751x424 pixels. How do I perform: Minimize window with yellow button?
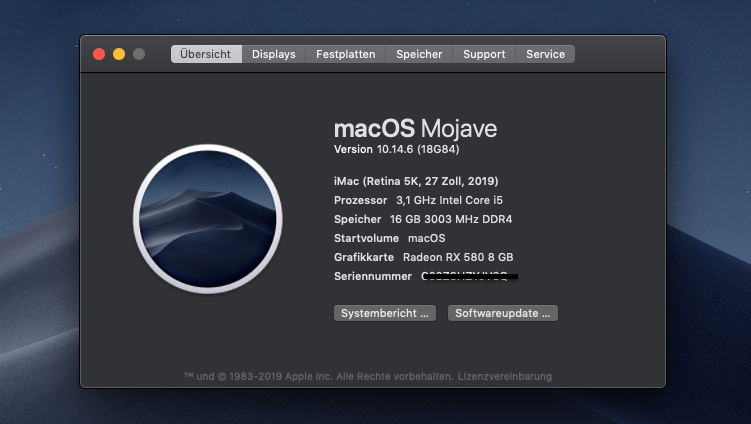(119, 54)
